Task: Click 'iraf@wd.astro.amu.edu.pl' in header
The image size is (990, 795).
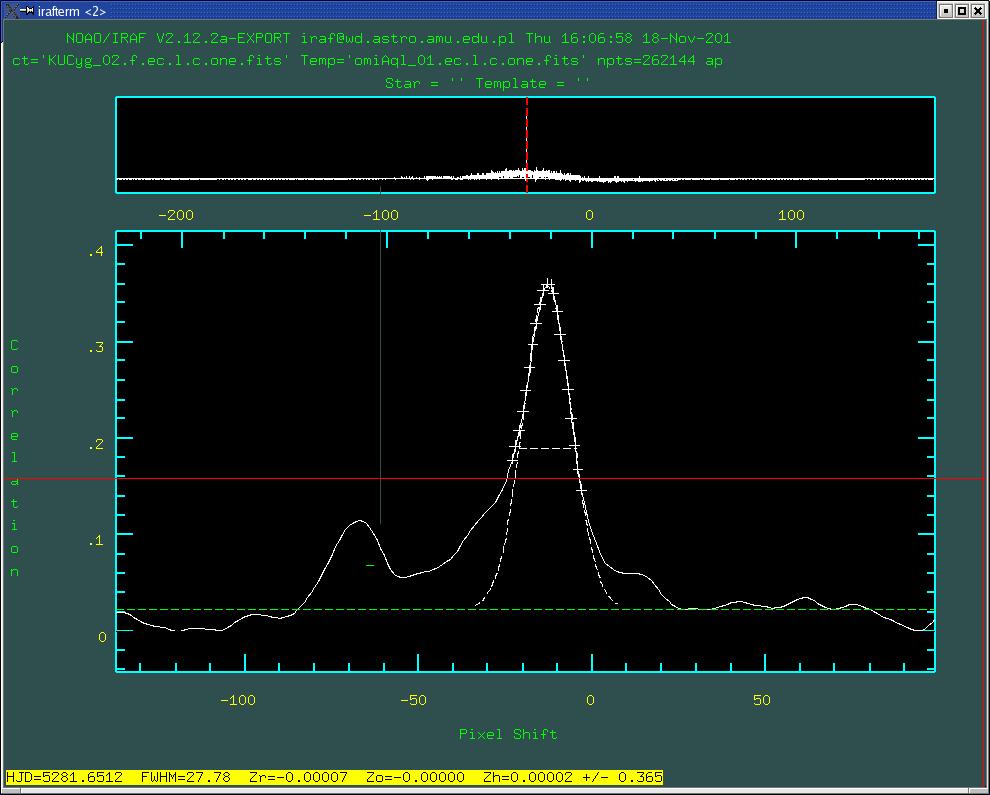Action: [407, 39]
